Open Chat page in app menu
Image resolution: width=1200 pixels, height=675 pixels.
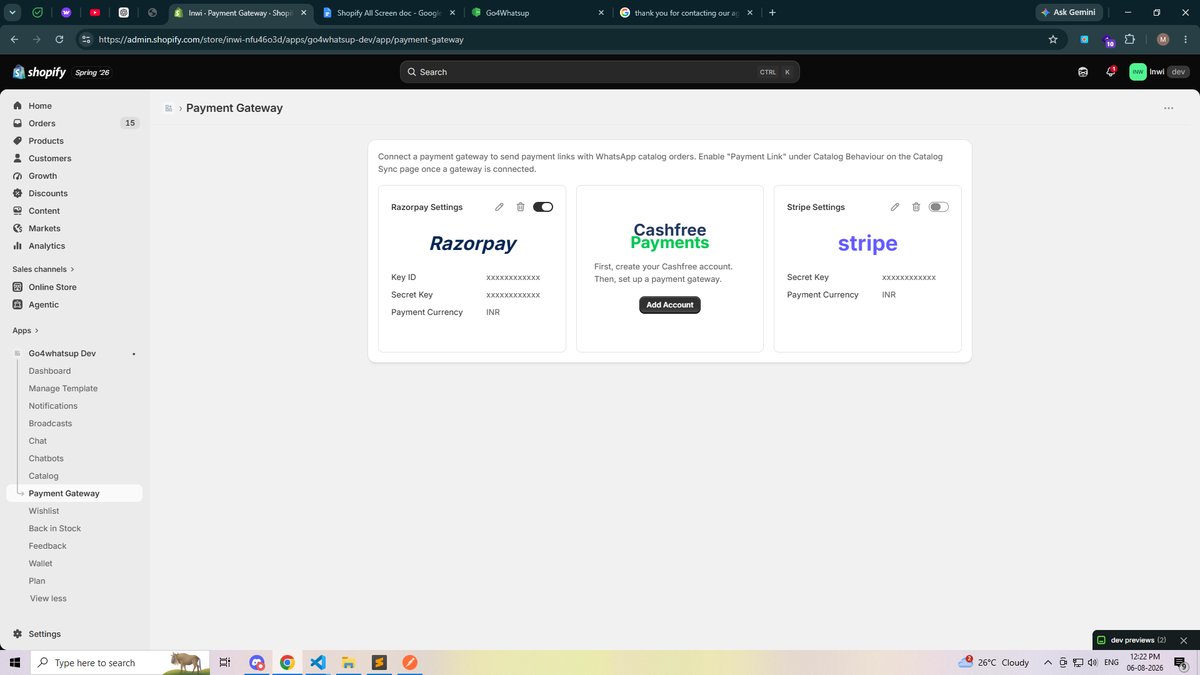pyautogui.click(x=38, y=441)
